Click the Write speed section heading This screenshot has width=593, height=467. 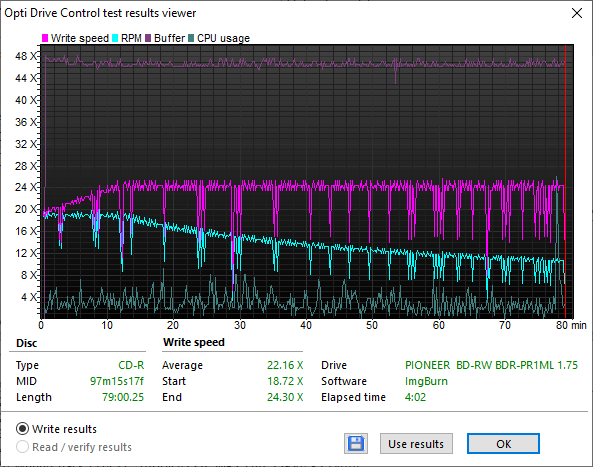click(194, 342)
